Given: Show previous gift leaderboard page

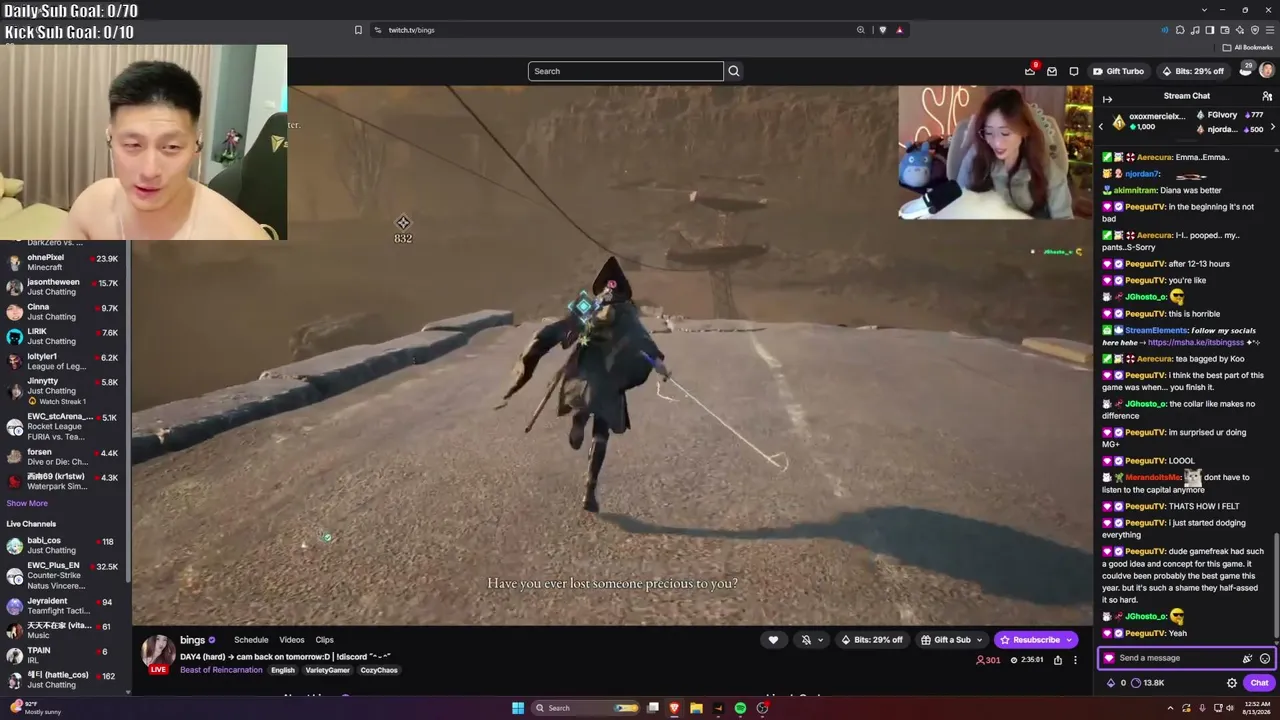Looking at the screenshot, I should click(1101, 127).
